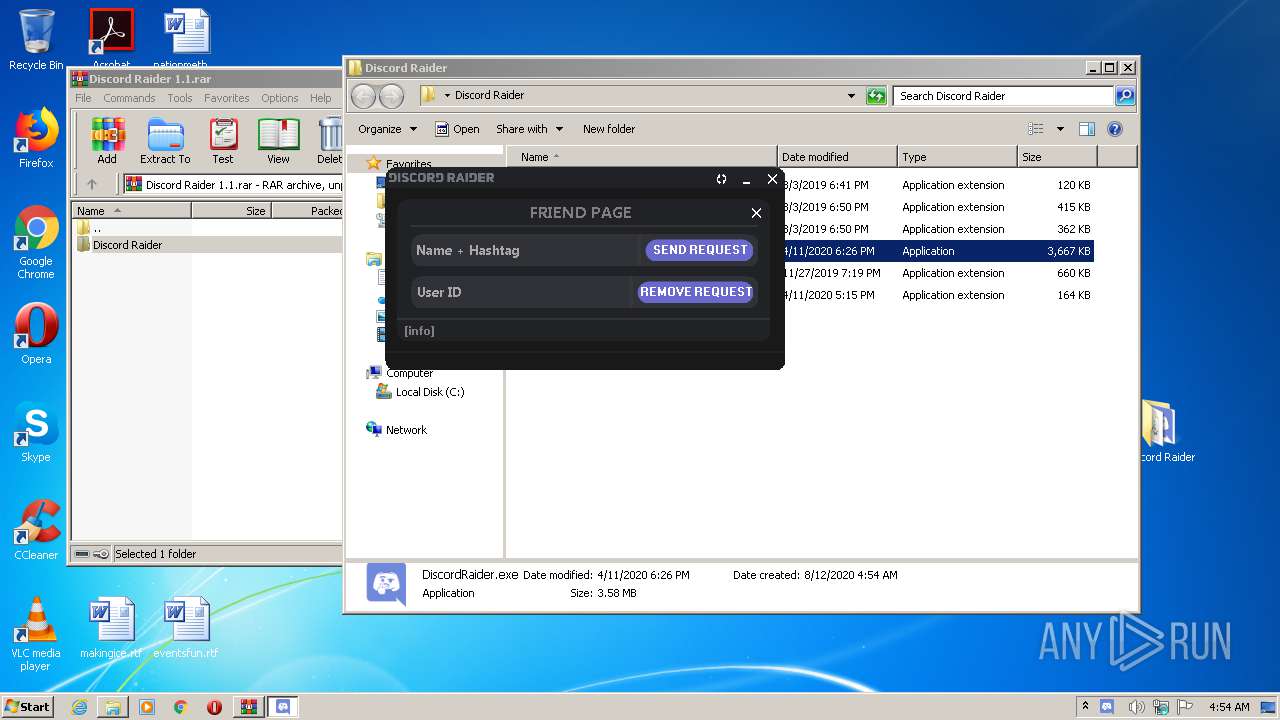Image resolution: width=1280 pixels, height=720 pixels.
Task: Open Favorites menu in WinRAR
Action: point(227,98)
